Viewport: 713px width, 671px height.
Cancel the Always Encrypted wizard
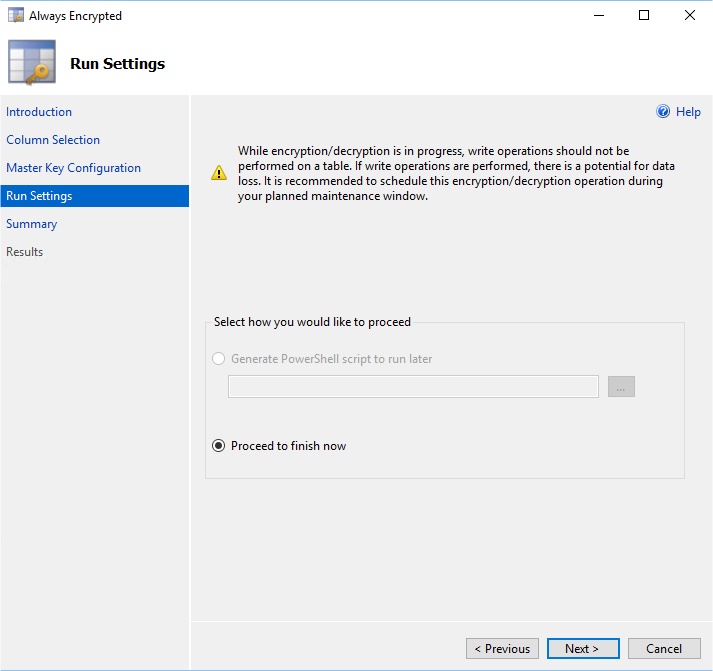click(x=664, y=649)
